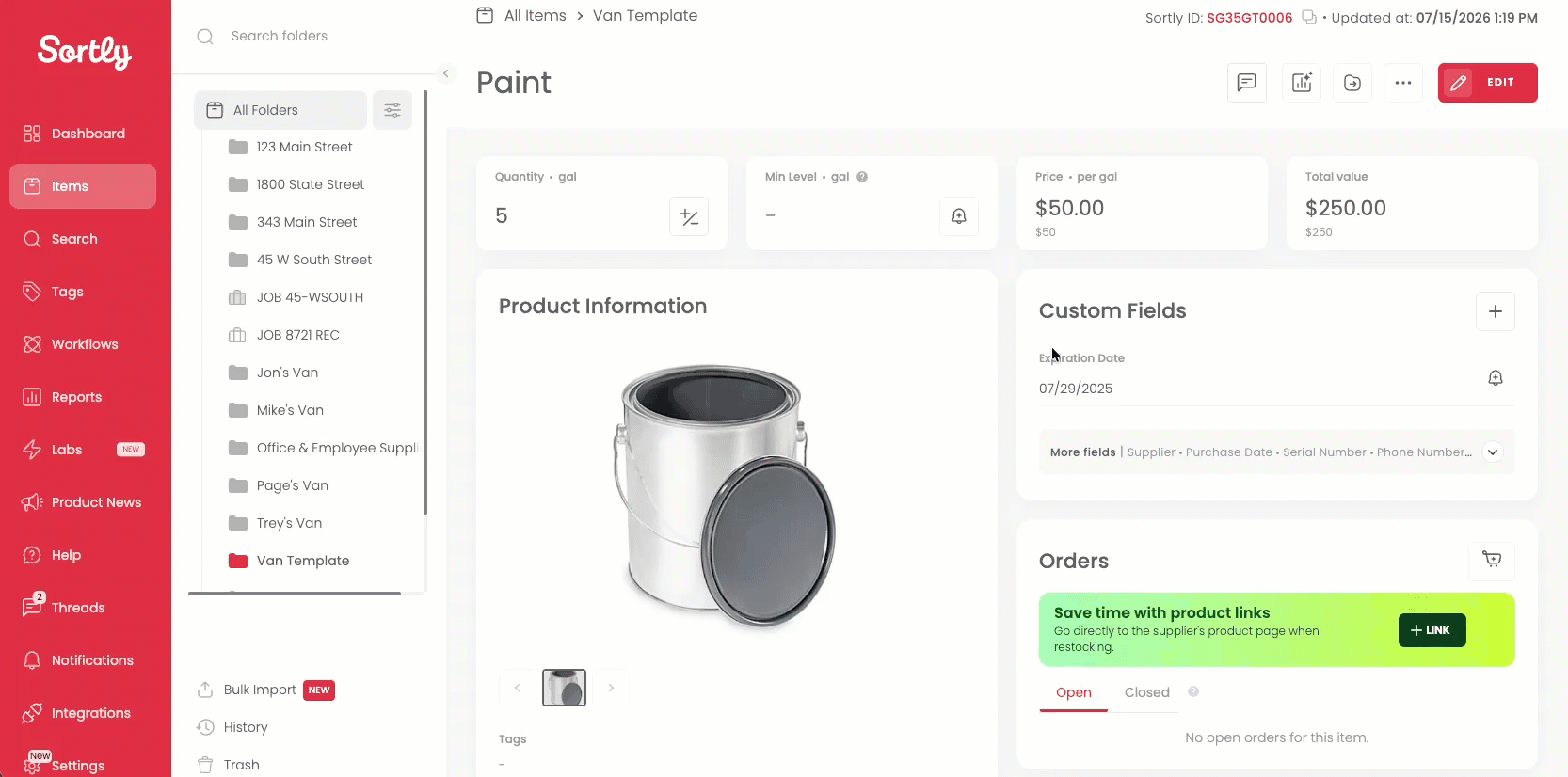Click the red EDIT button
The image size is (1568, 777).
(1487, 83)
